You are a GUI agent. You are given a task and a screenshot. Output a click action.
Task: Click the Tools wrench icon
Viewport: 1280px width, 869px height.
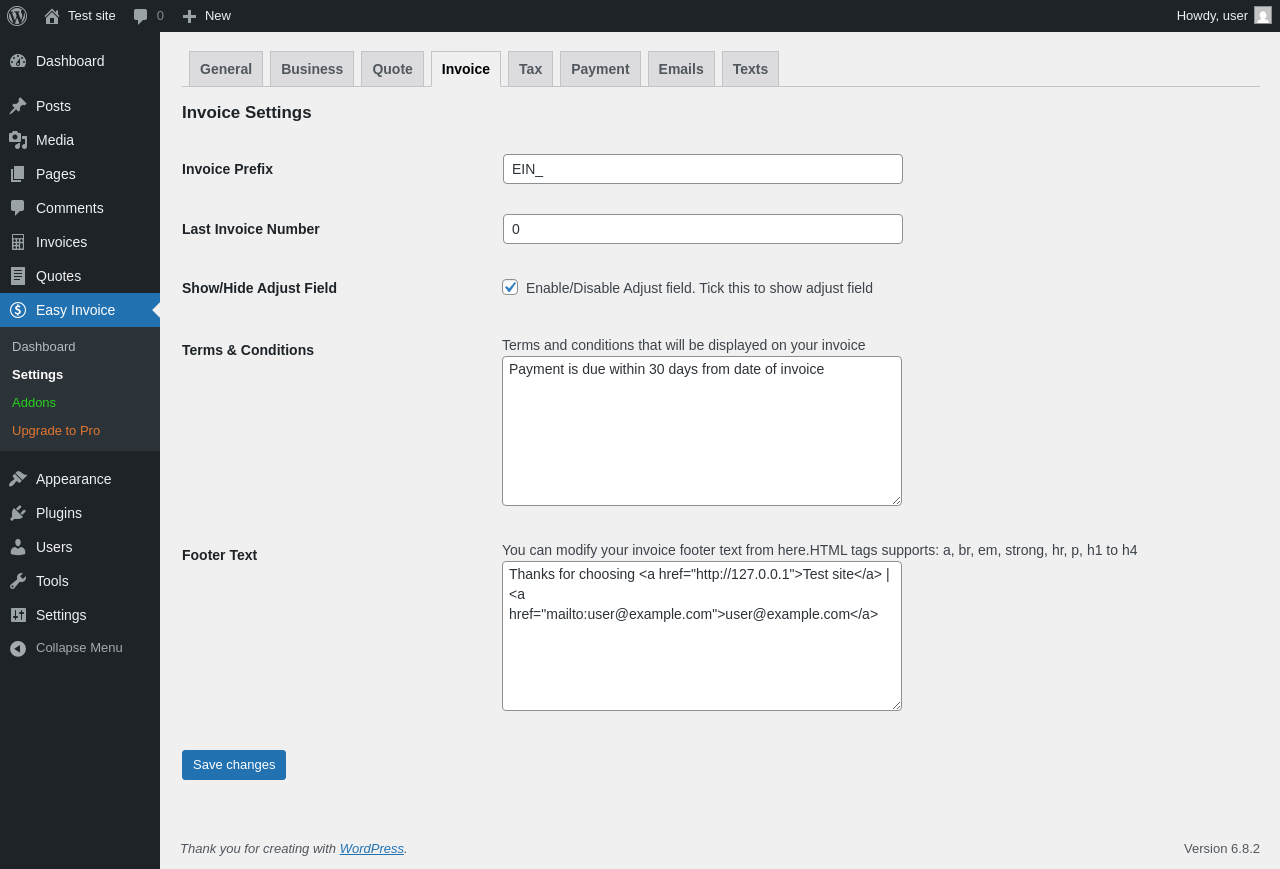tap(18, 581)
